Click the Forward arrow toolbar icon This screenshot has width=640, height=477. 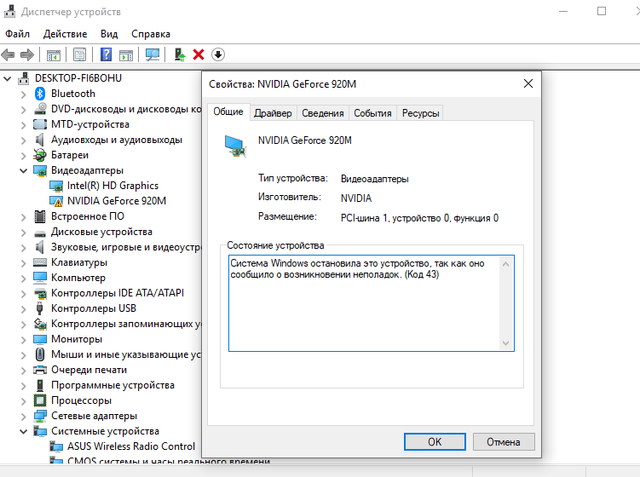point(27,54)
